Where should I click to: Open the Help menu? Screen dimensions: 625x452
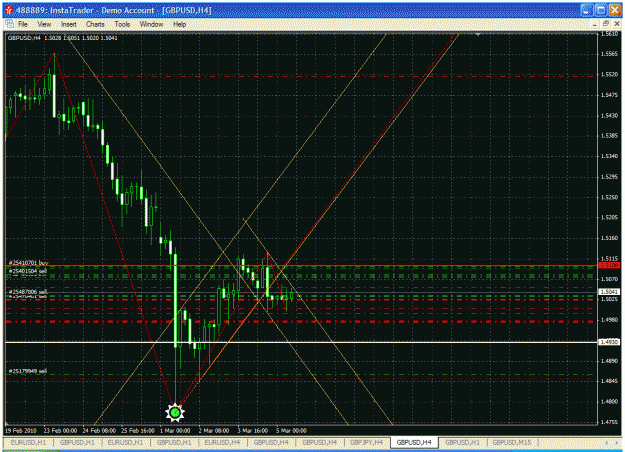(179, 24)
